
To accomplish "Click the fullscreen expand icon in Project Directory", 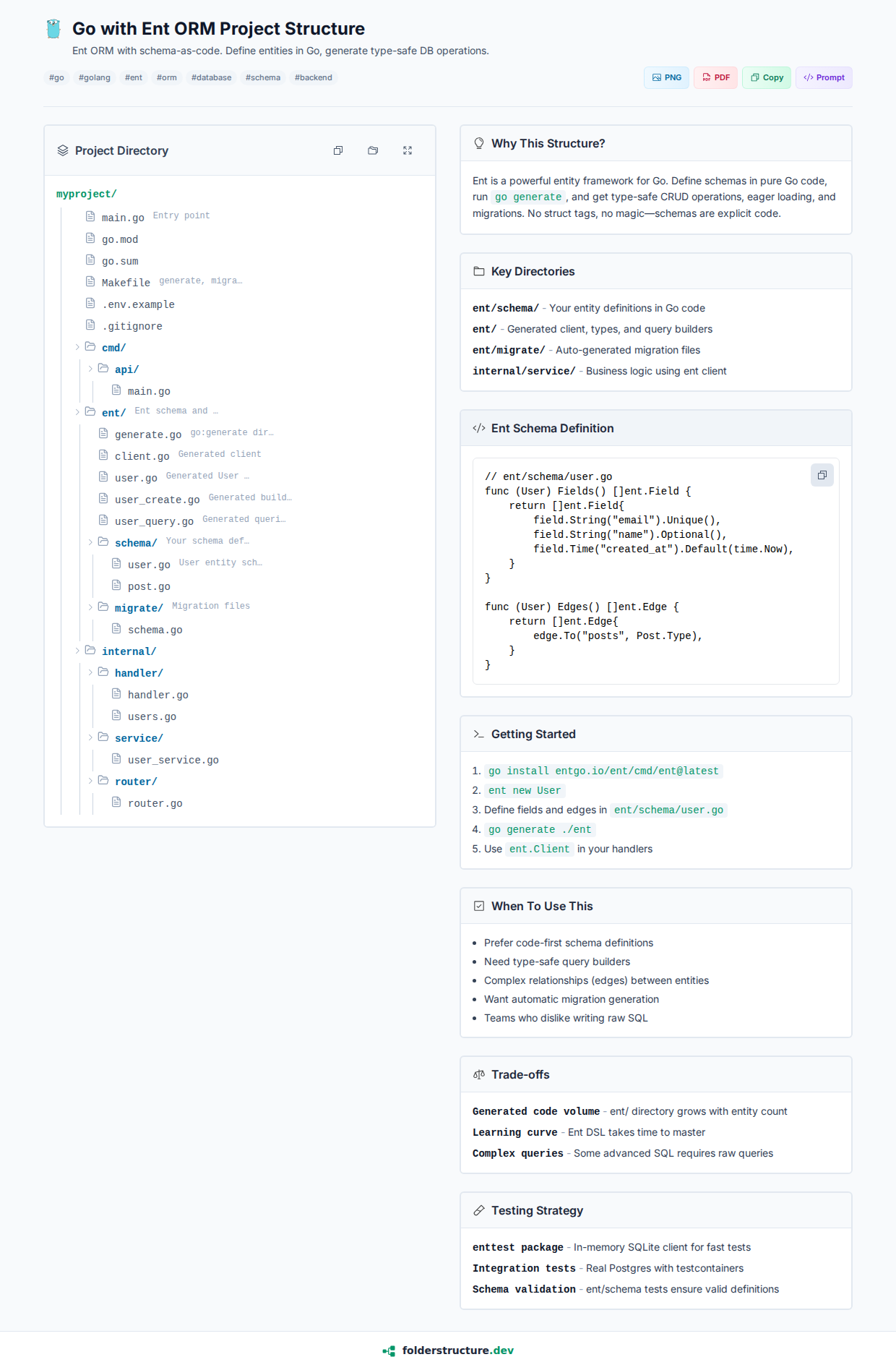I will (408, 150).
